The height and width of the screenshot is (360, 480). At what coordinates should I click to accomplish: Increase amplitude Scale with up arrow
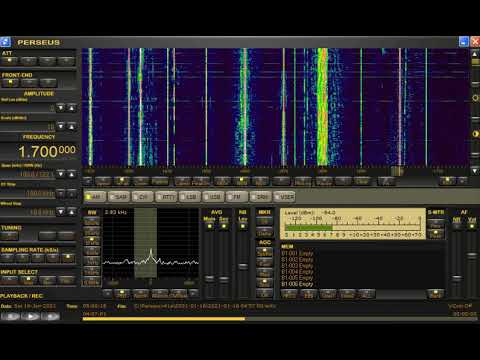[x=72, y=126]
